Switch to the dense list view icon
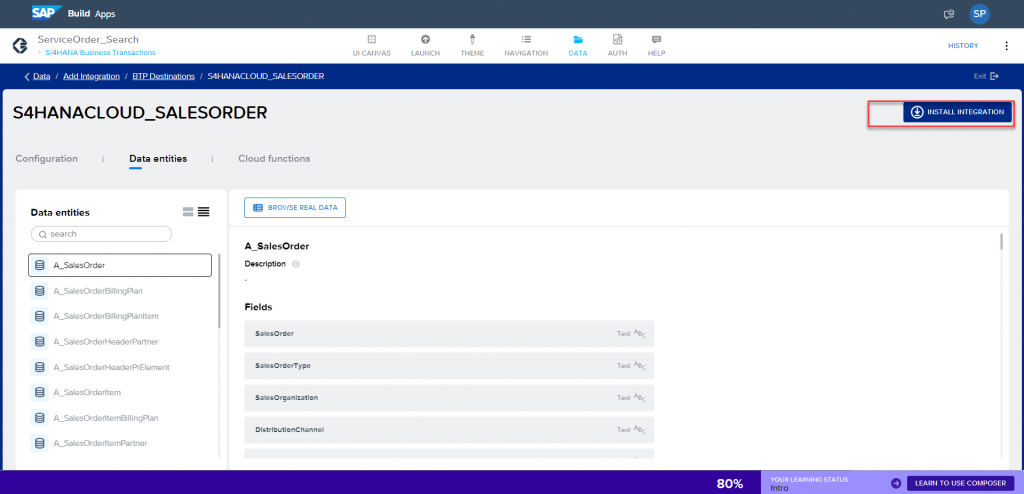 204,212
